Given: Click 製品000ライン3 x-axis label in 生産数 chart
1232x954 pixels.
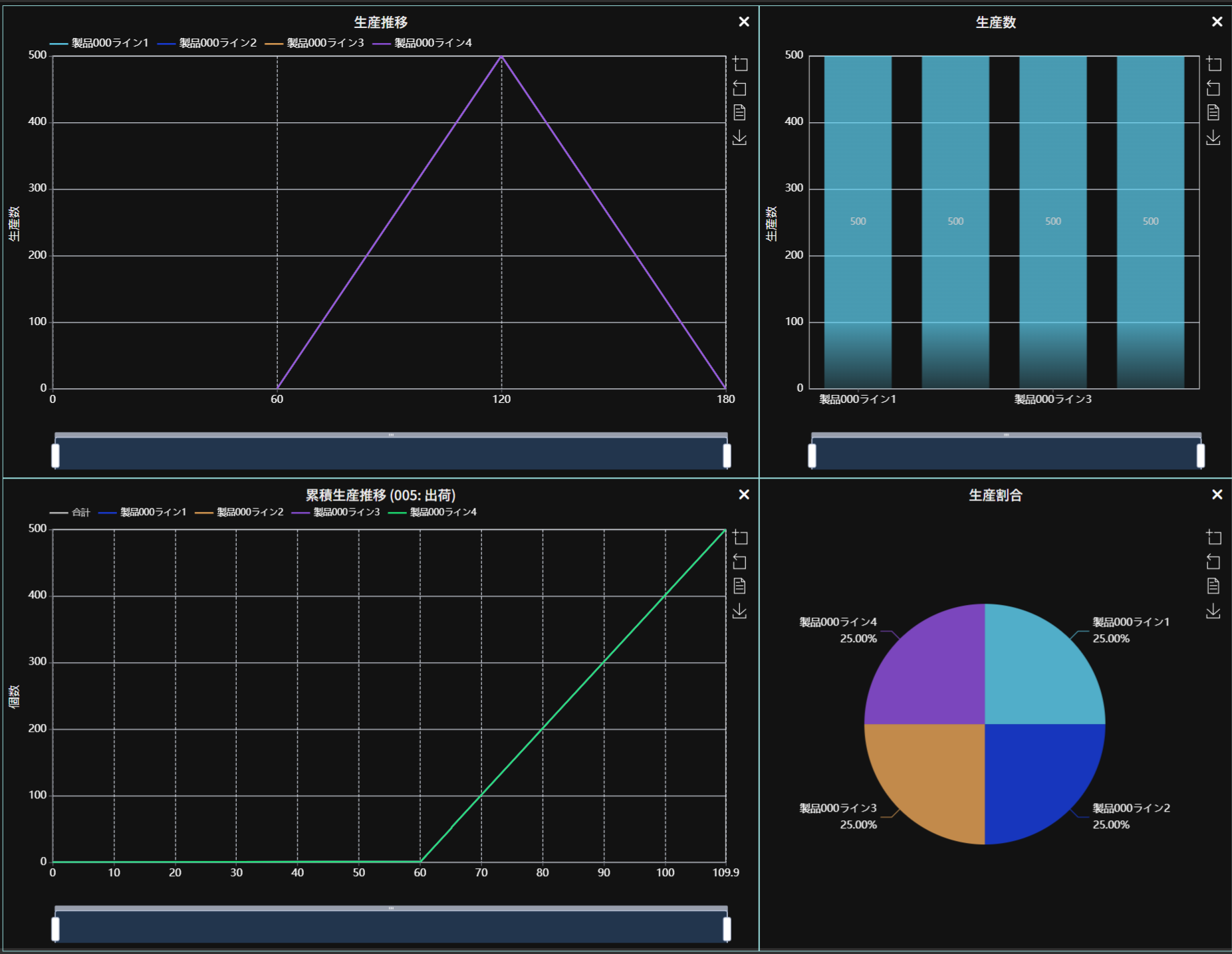Looking at the screenshot, I should point(1053,400).
